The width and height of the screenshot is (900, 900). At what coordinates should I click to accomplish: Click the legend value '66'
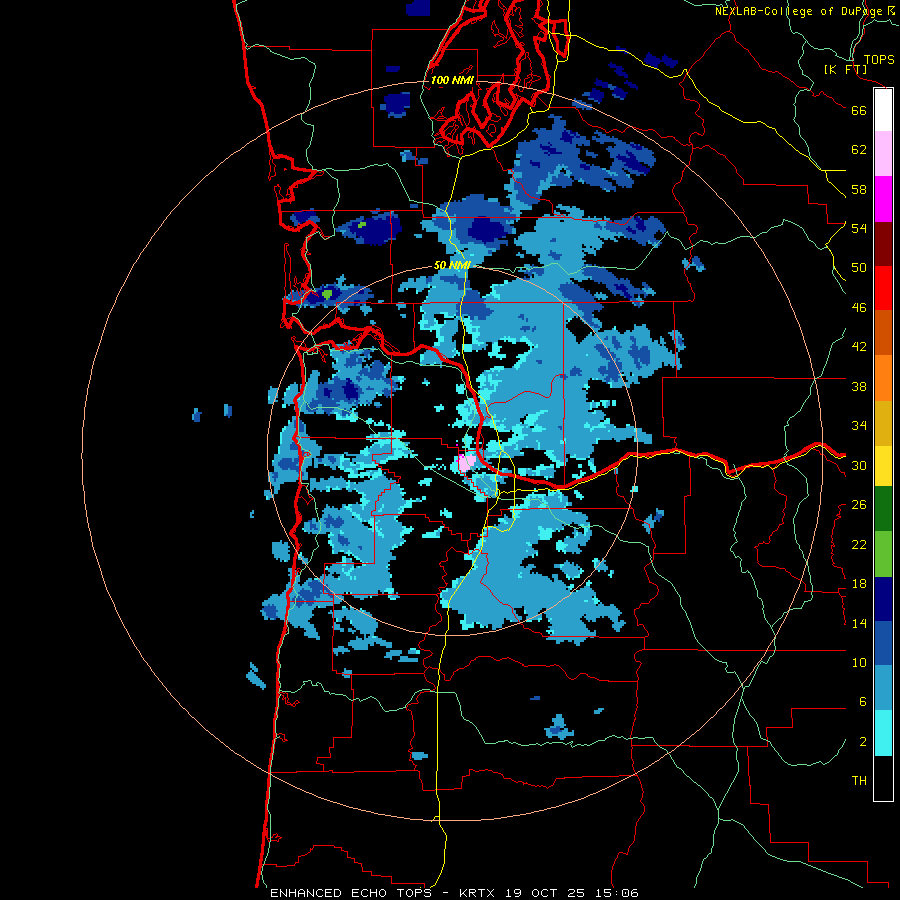point(859,110)
